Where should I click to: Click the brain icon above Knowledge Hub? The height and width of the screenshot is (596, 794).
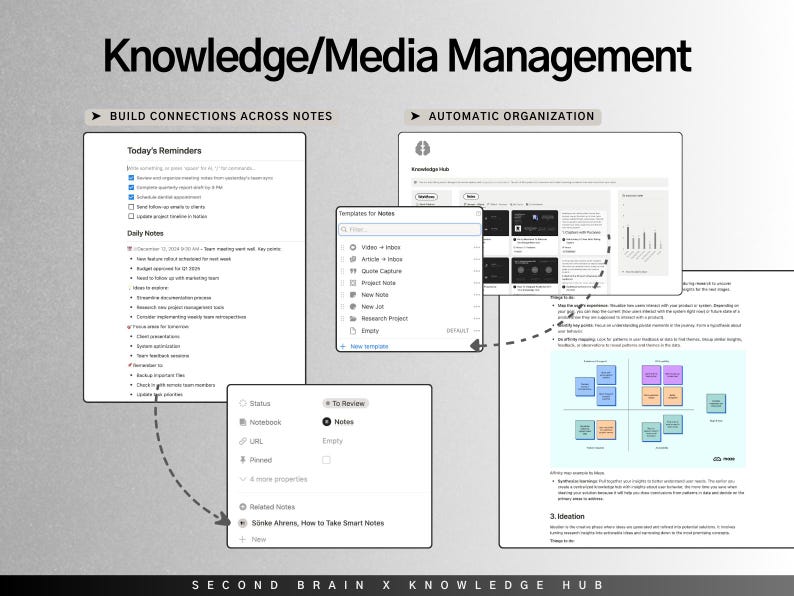(422, 148)
